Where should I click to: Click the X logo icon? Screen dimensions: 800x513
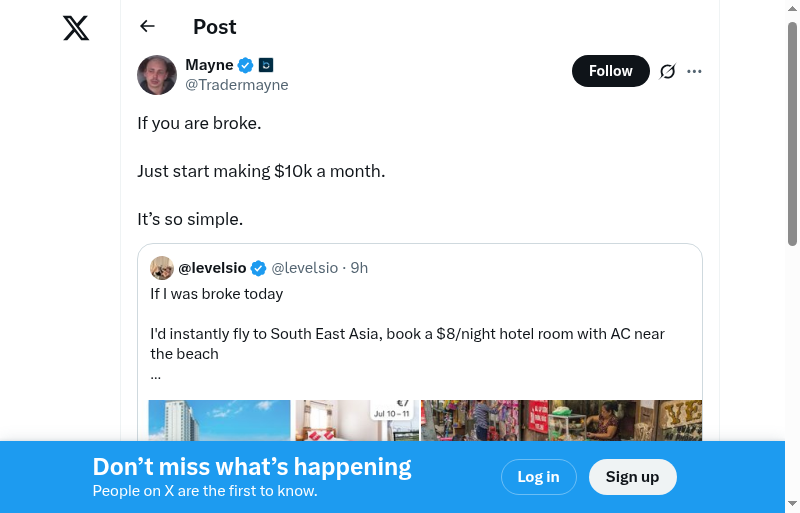pyautogui.click(x=76, y=28)
